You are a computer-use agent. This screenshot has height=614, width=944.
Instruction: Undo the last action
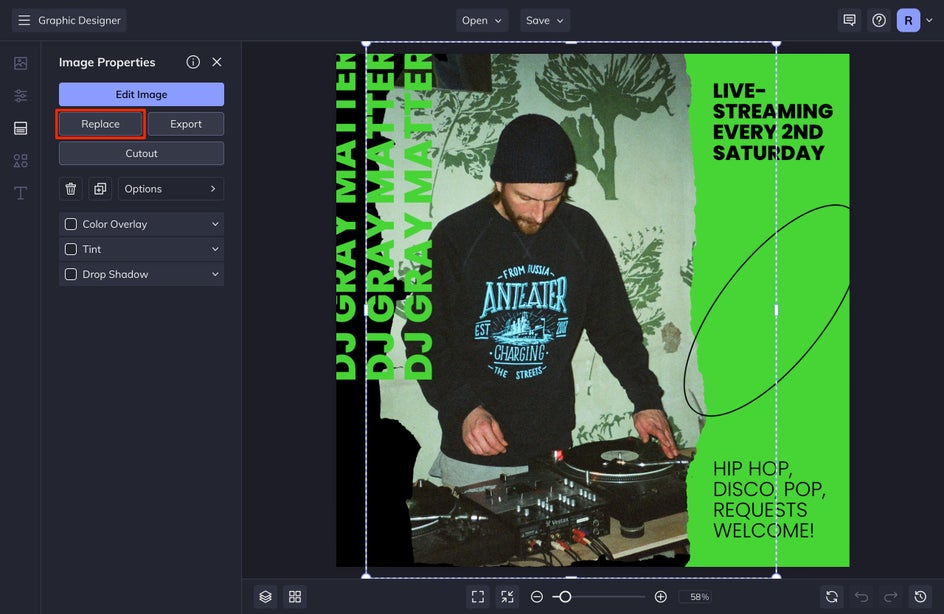pos(862,597)
